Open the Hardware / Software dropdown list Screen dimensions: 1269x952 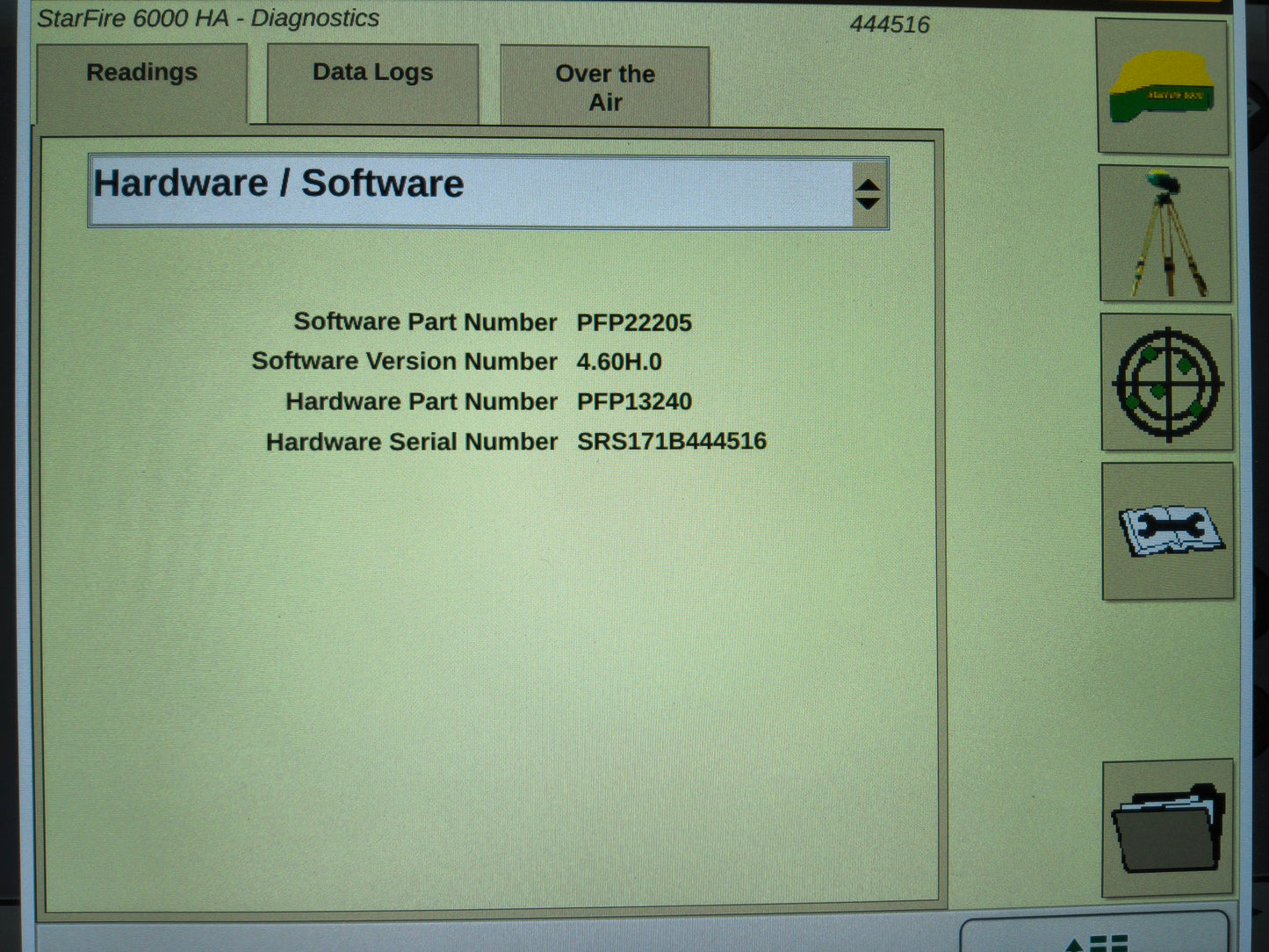(488, 192)
